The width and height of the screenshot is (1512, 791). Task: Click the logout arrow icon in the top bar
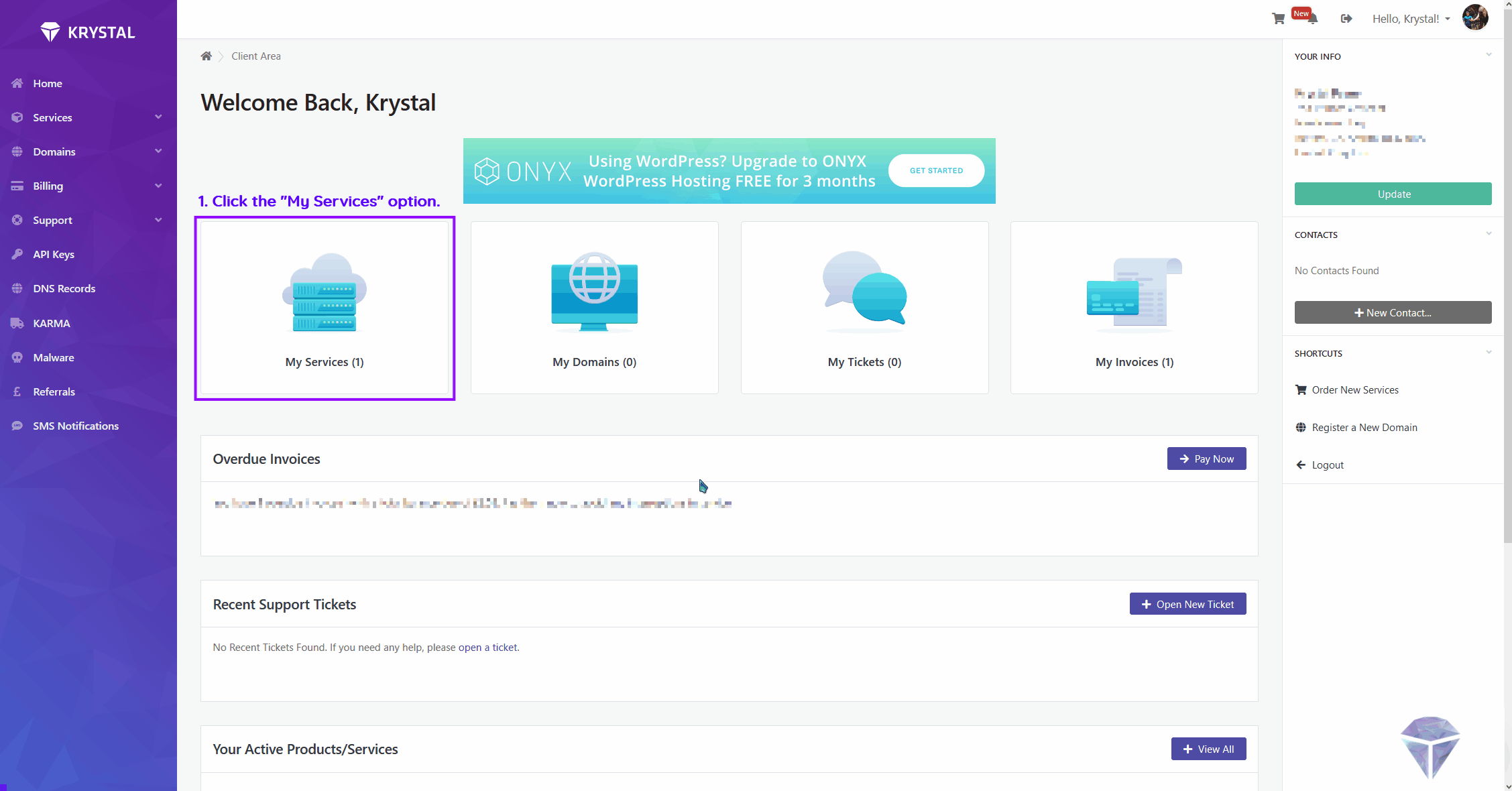pyautogui.click(x=1346, y=19)
